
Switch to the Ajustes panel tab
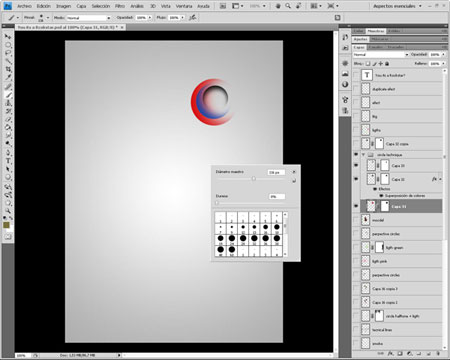click(x=360, y=39)
